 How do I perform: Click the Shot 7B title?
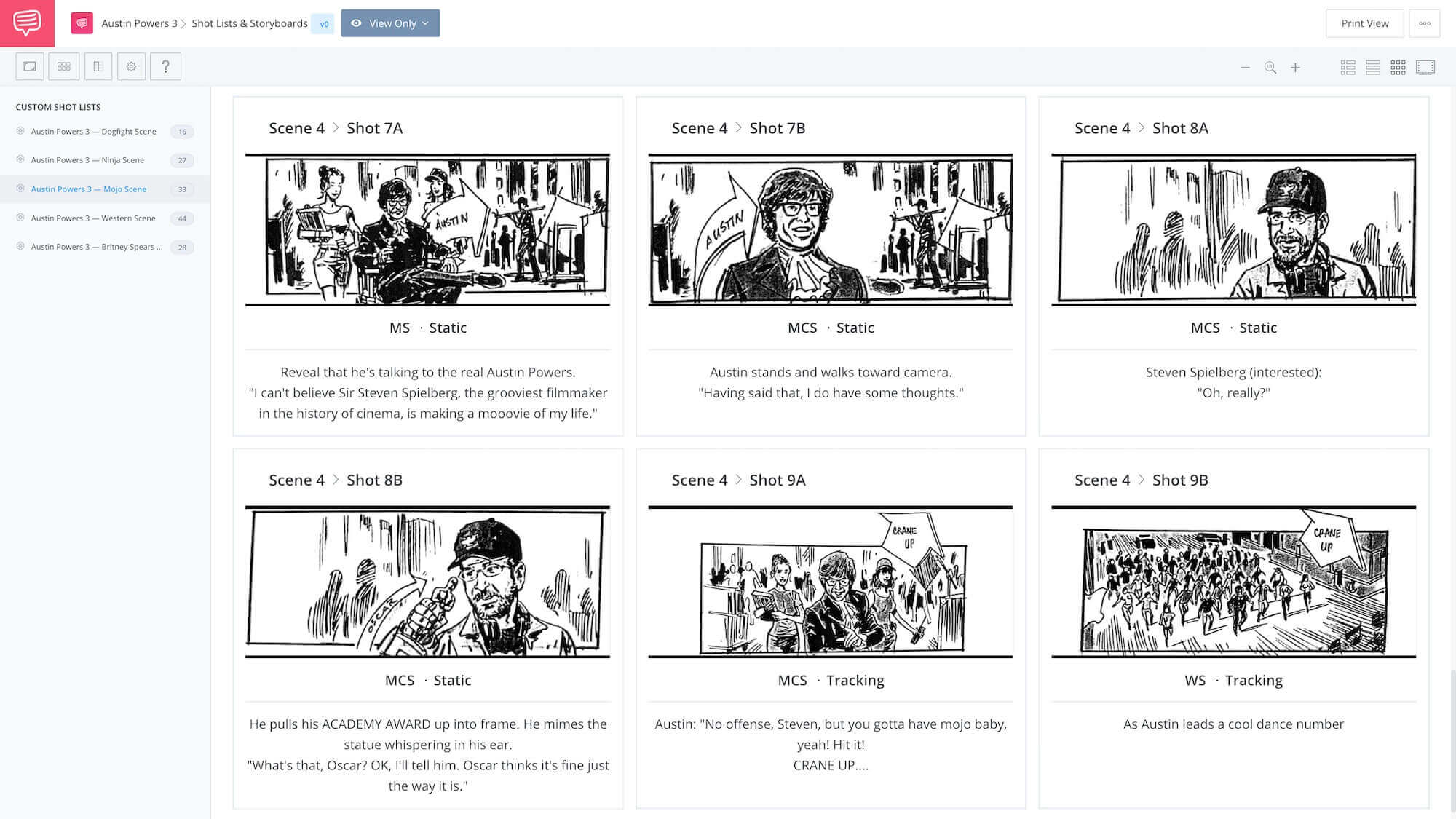(778, 128)
